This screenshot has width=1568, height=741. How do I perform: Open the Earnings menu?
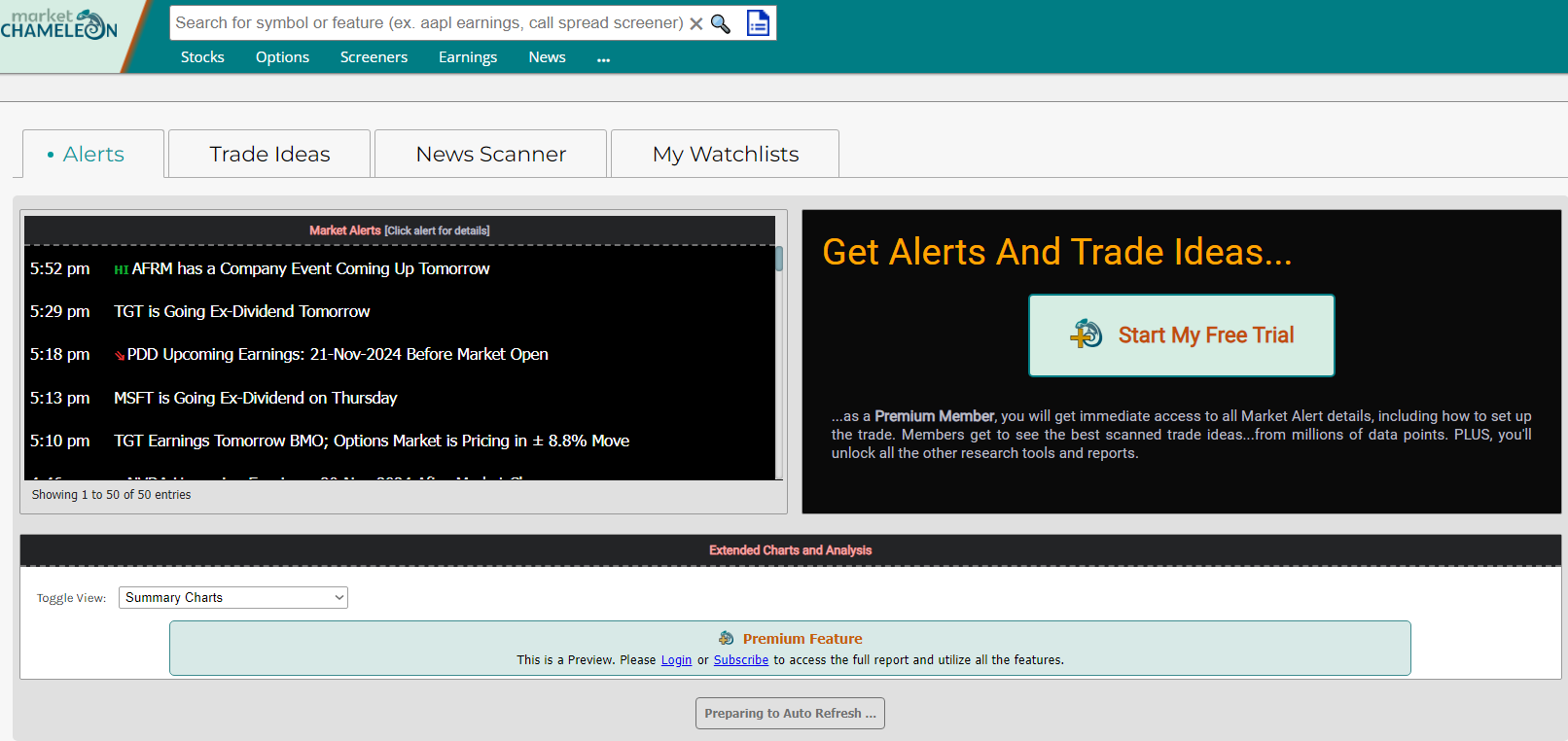click(x=468, y=57)
